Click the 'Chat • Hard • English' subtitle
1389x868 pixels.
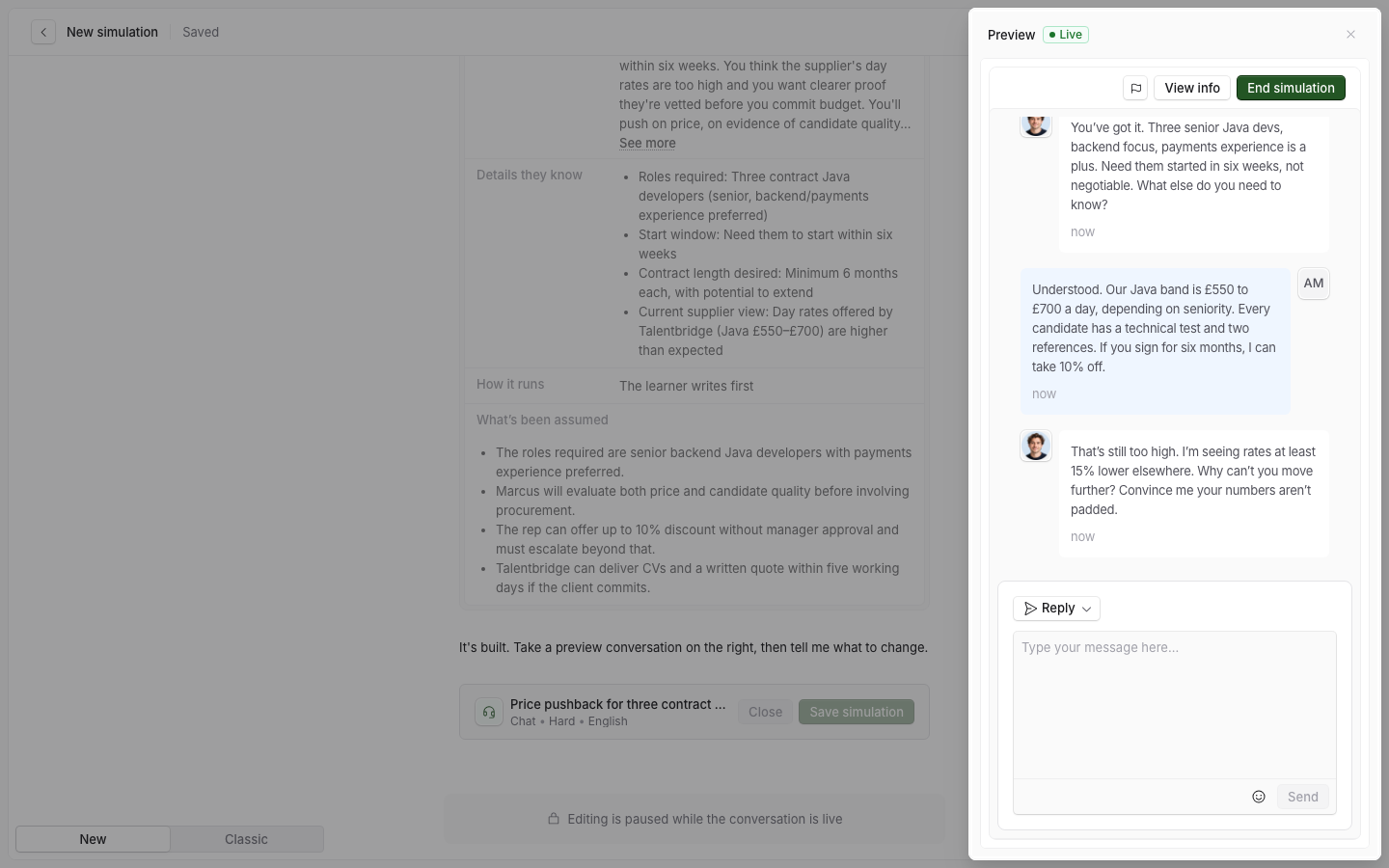click(x=569, y=721)
